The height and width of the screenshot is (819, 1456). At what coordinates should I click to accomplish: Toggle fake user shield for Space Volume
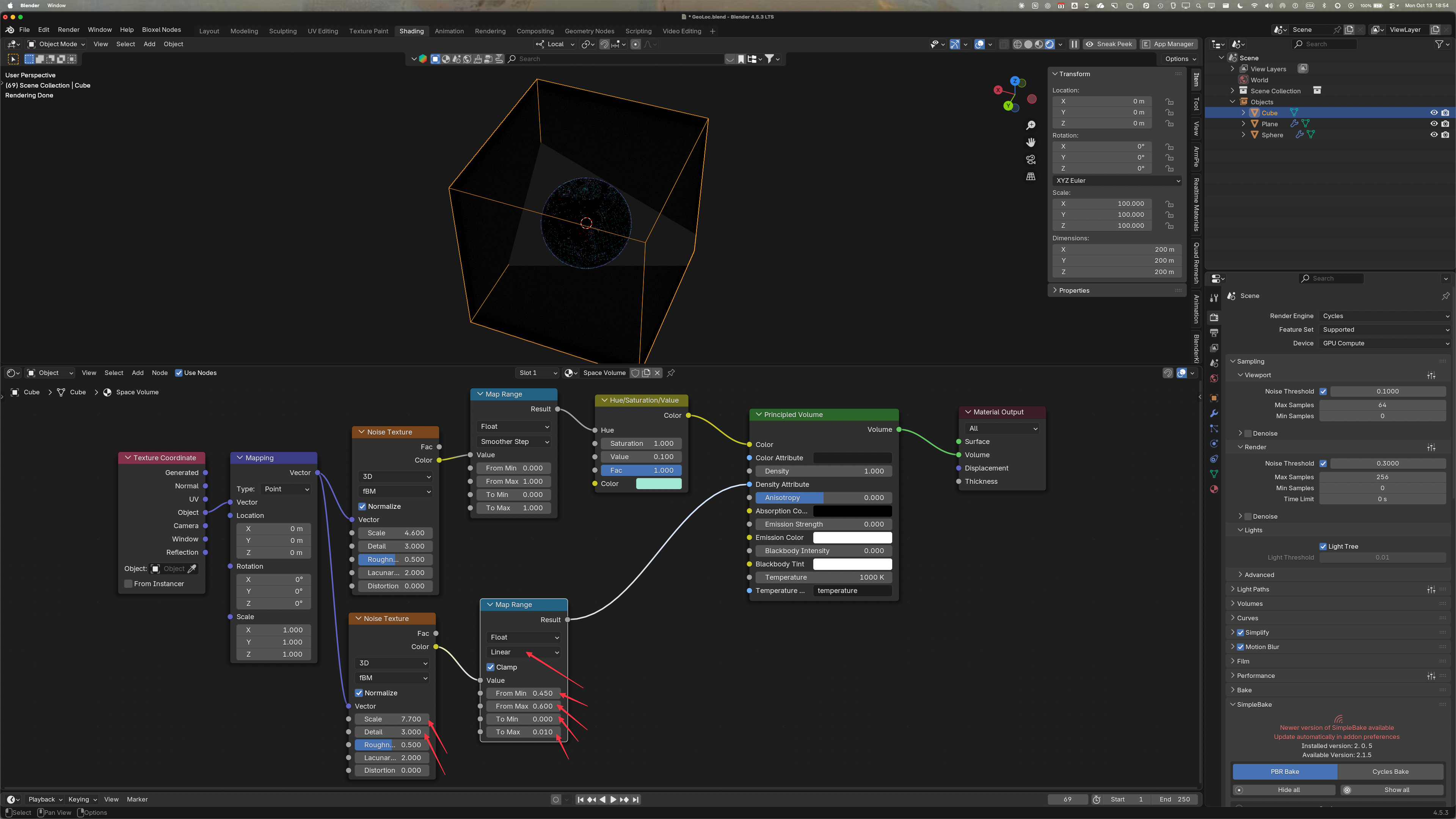[x=635, y=373]
